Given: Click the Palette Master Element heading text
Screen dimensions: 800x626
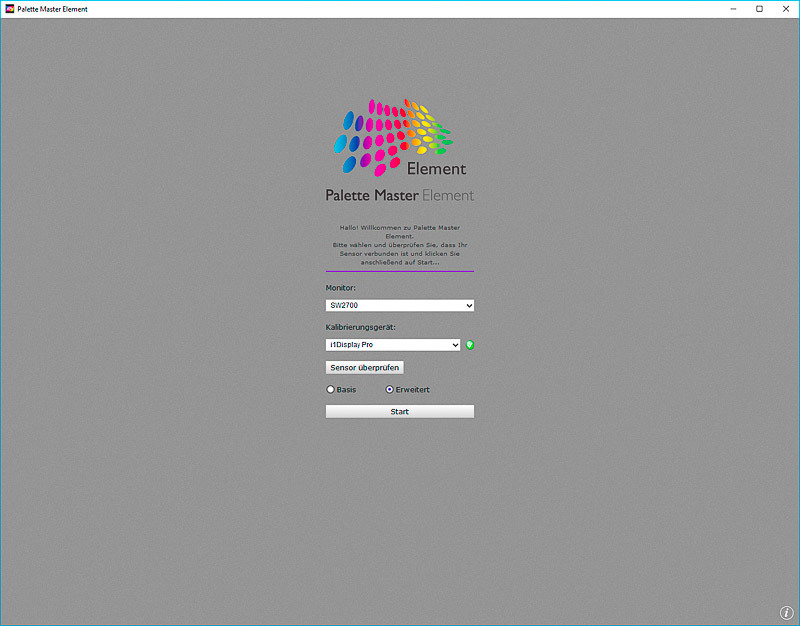Looking at the screenshot, I should (399, 195).
